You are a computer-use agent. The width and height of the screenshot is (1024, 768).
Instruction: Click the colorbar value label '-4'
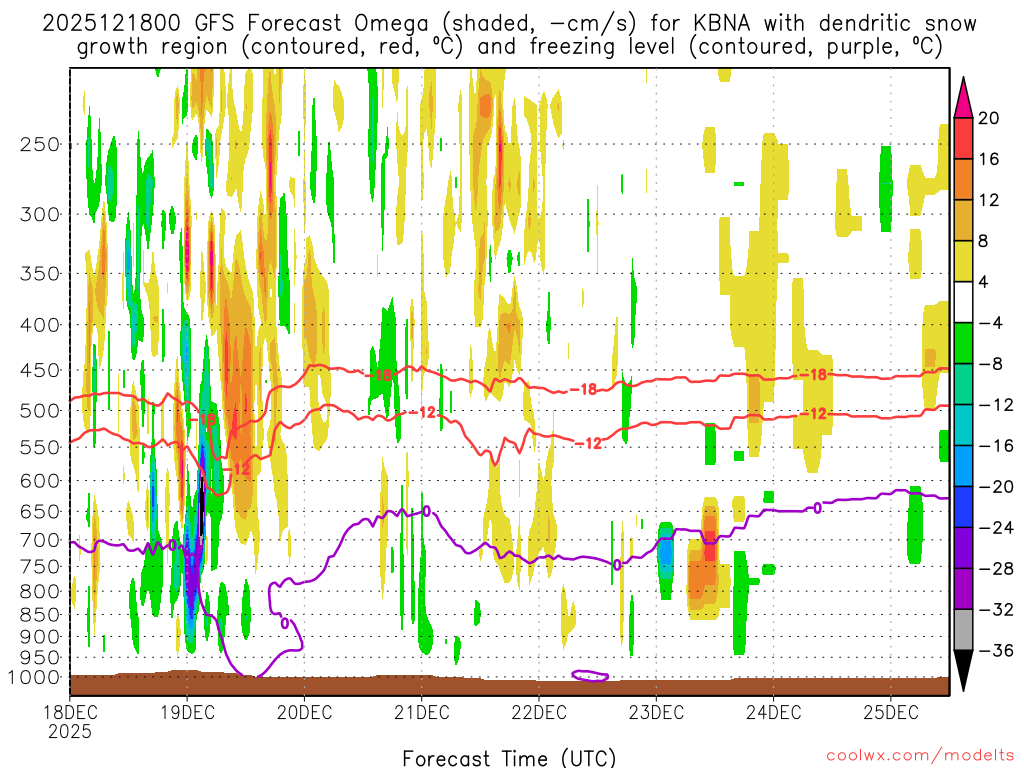point(991,323)
